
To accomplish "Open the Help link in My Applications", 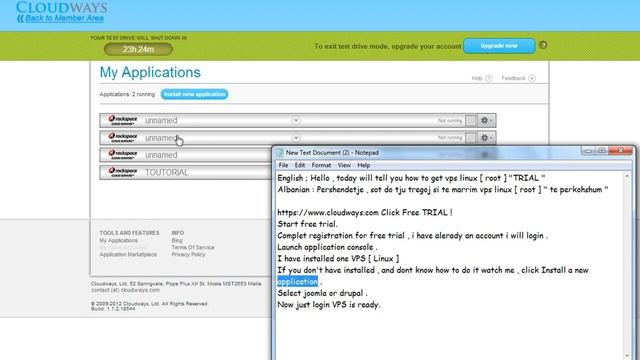I will (x=482, y=78).
